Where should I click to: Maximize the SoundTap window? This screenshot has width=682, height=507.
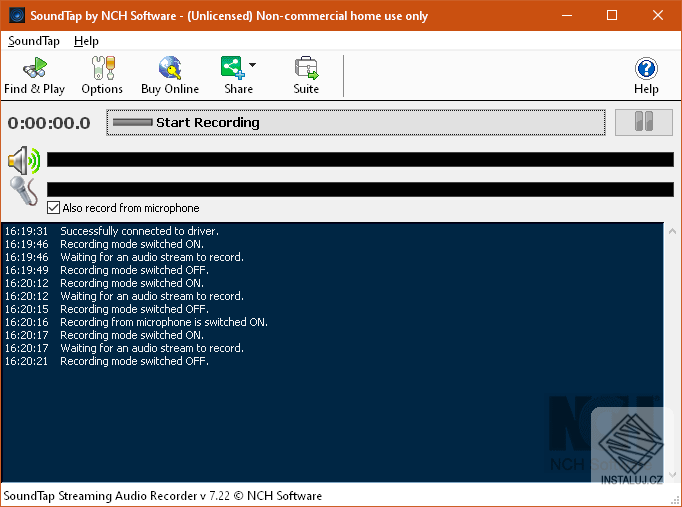click(612, 16)
